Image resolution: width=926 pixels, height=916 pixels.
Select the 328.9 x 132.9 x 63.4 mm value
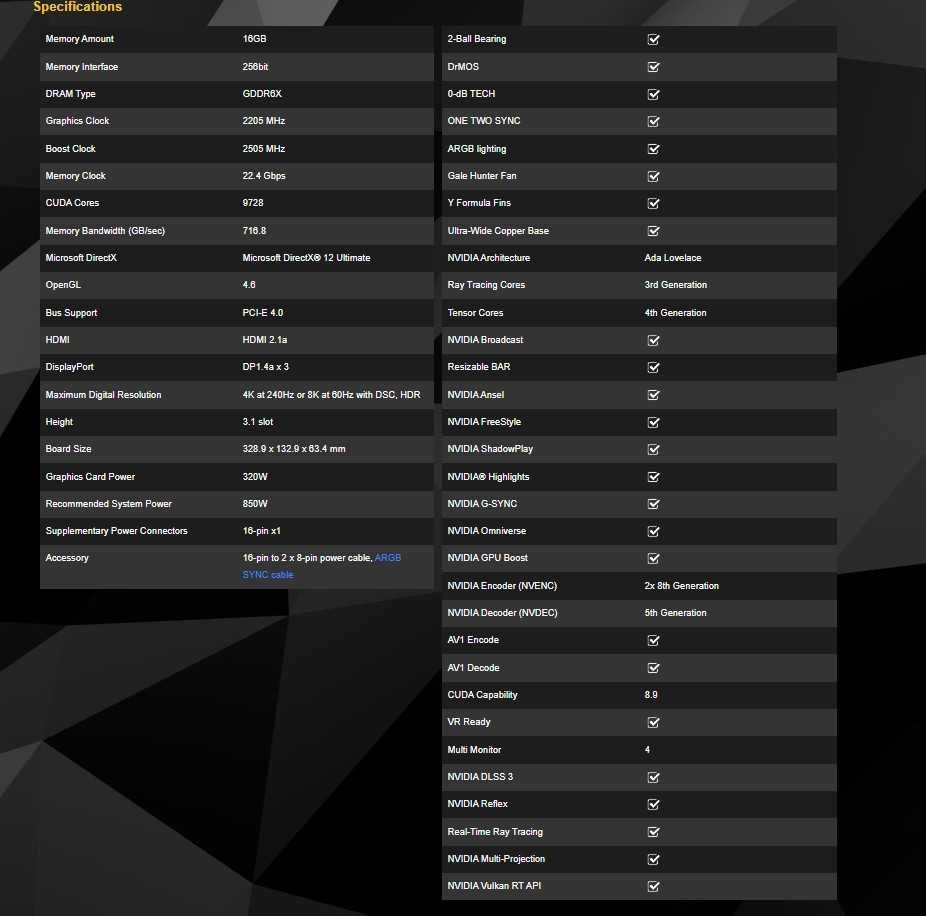pyautogui.click(x=294, y=449)
